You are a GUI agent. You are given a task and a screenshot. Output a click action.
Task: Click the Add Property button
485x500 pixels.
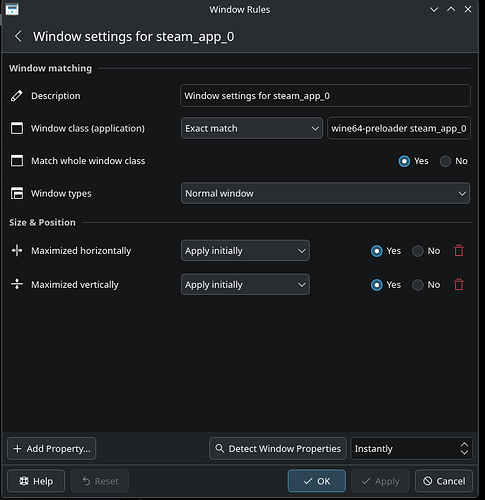[52, 449]
